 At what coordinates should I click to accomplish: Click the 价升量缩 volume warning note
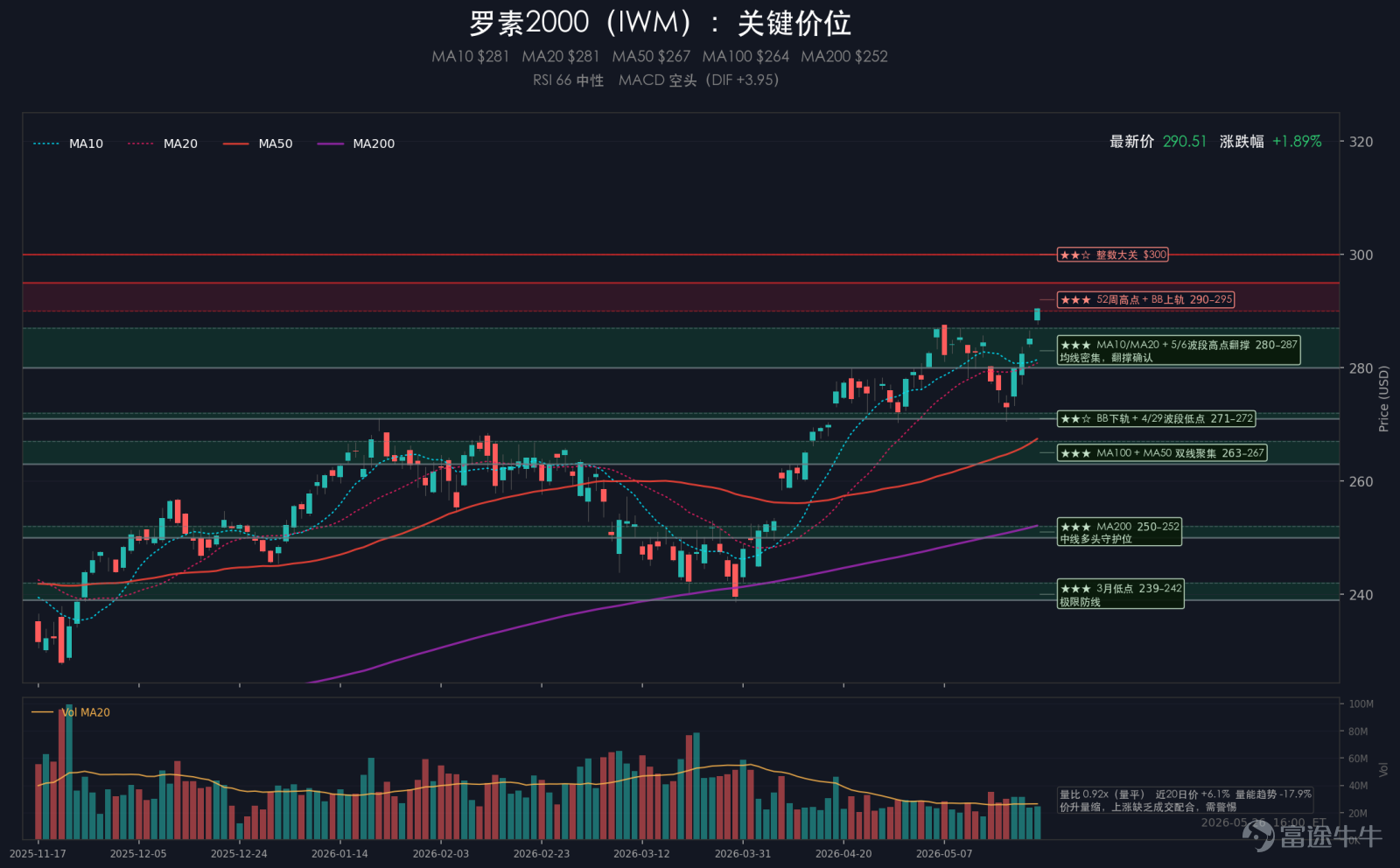pos(1148,807)
